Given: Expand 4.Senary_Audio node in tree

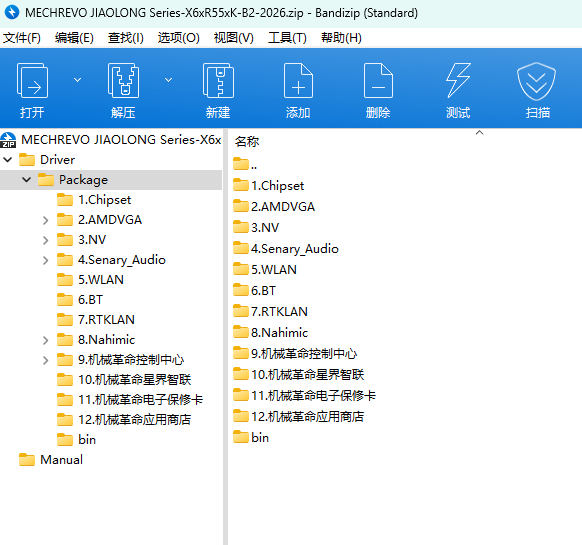Looking at the screenshot, I should 45,260.
